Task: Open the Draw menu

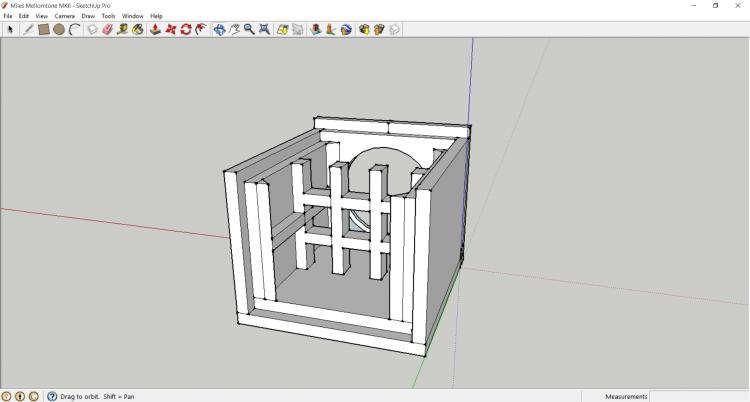Action: click(88, 16)
